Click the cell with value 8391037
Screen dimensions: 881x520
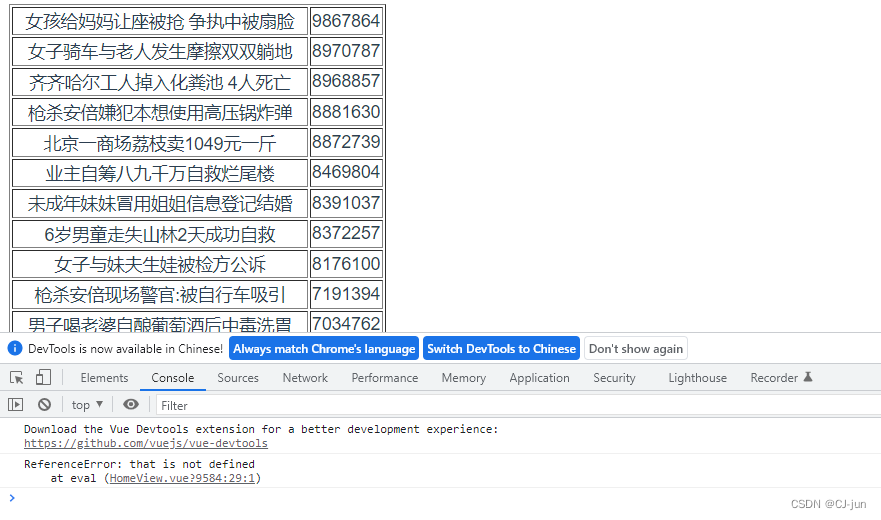coord(346,203)
